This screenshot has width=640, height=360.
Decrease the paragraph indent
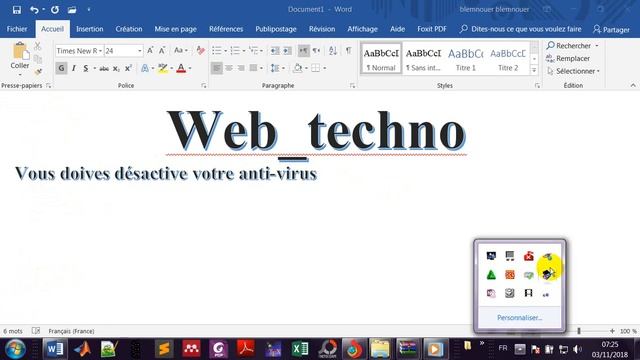(275, 51)
